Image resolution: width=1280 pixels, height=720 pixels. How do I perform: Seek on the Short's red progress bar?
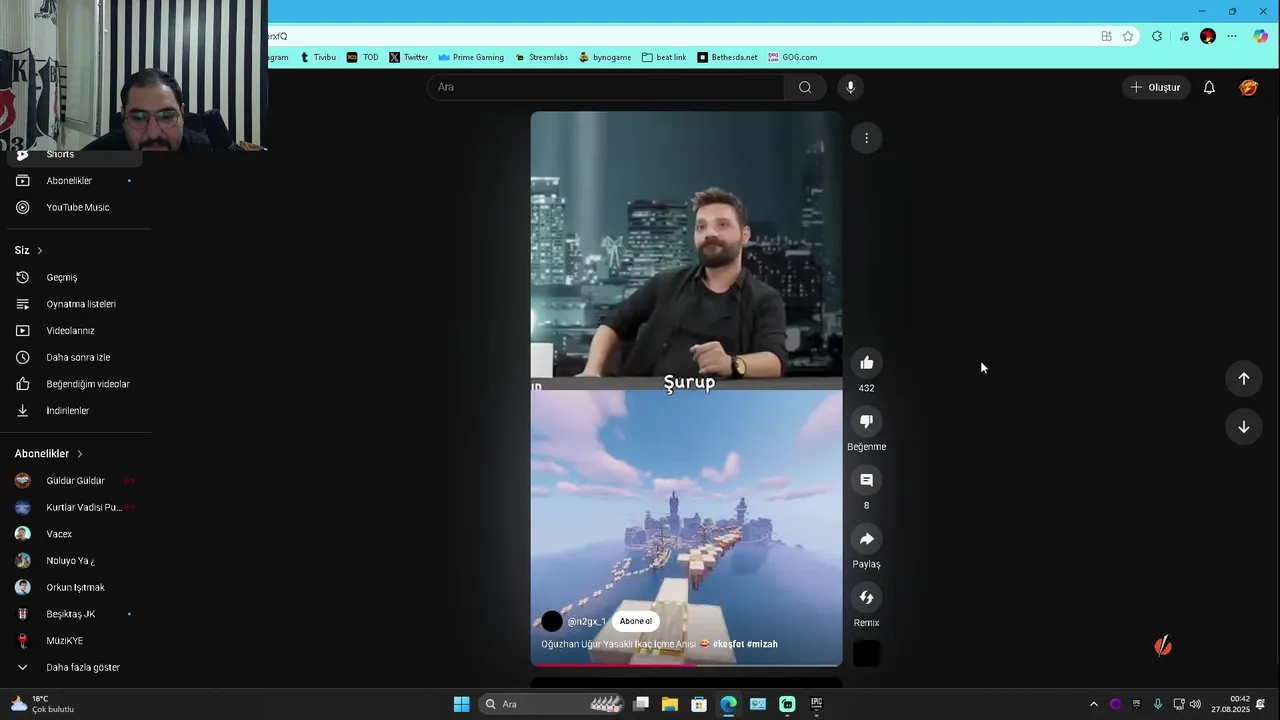pyautogui.click(x=686, y=665)
